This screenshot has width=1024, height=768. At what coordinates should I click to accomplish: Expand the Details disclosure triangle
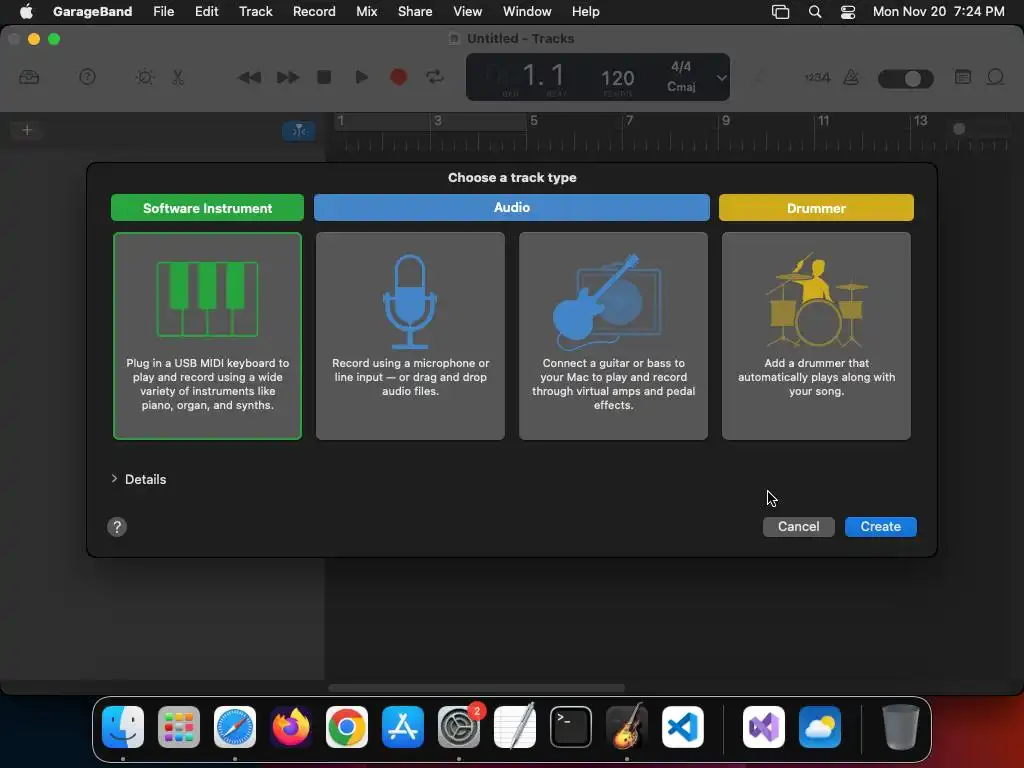[x=114, y=479]
